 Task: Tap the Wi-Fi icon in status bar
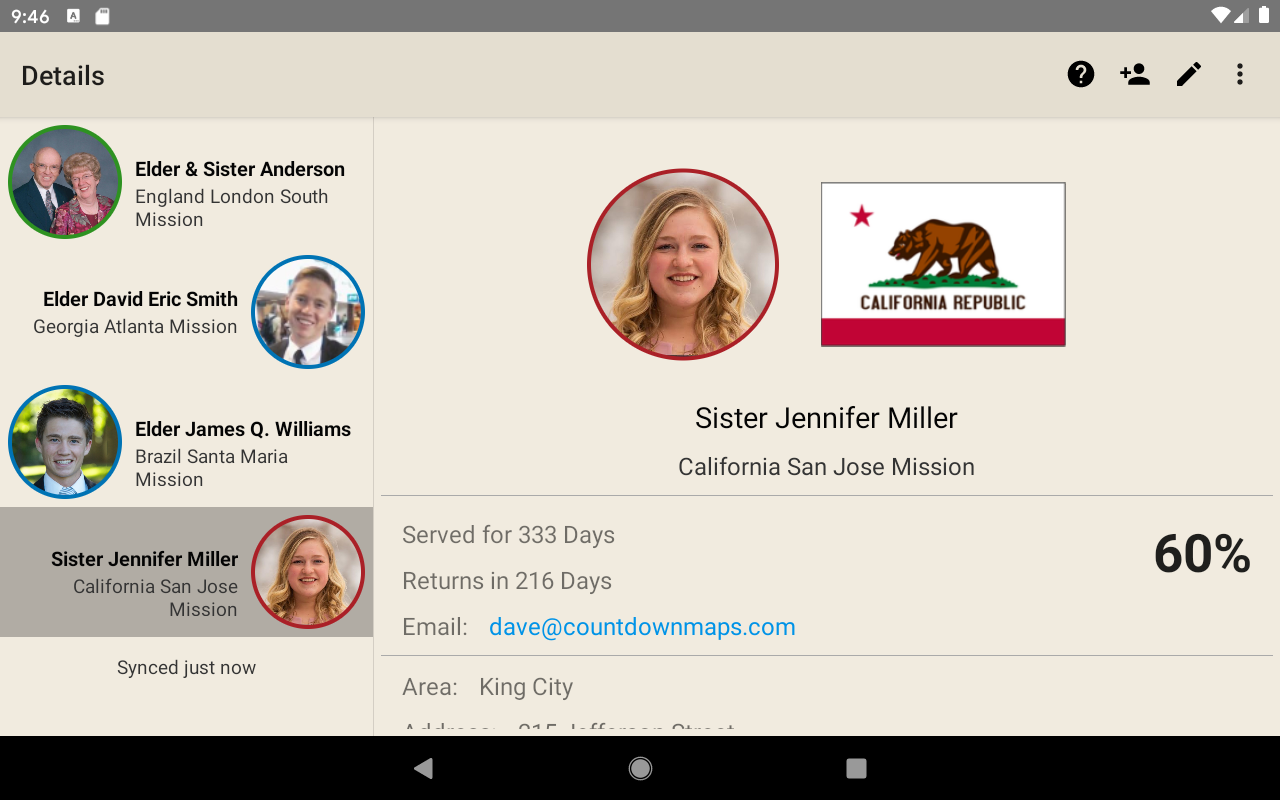[x=1220, y=16]
